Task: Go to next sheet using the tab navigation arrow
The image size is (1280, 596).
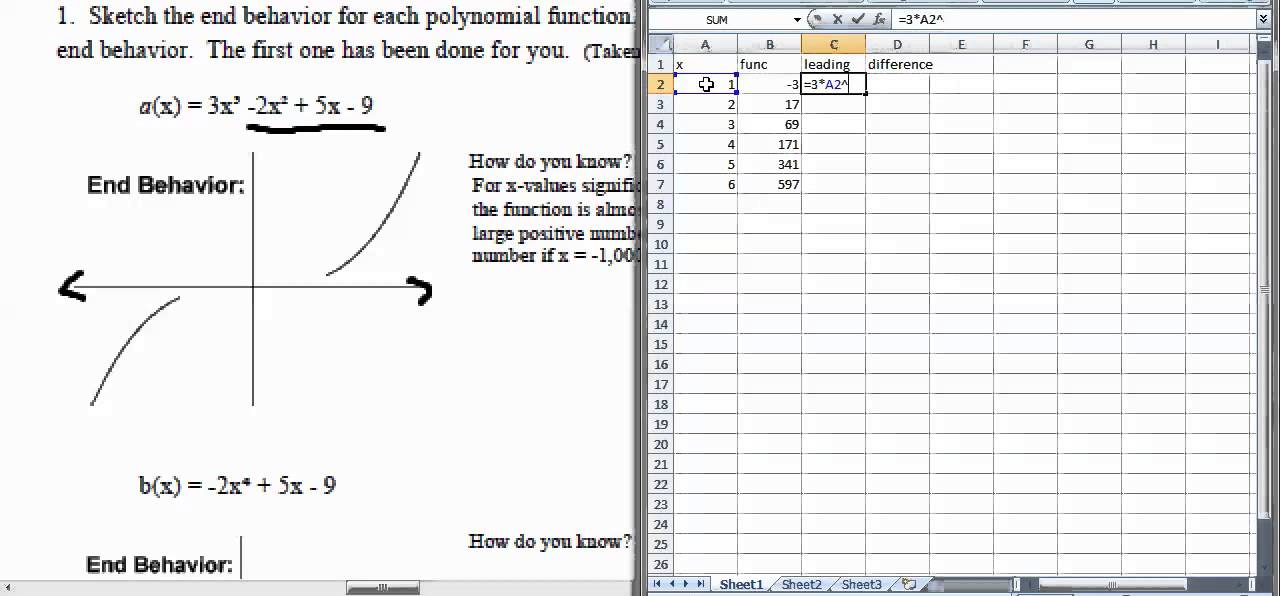Action: tap(686, 584)
